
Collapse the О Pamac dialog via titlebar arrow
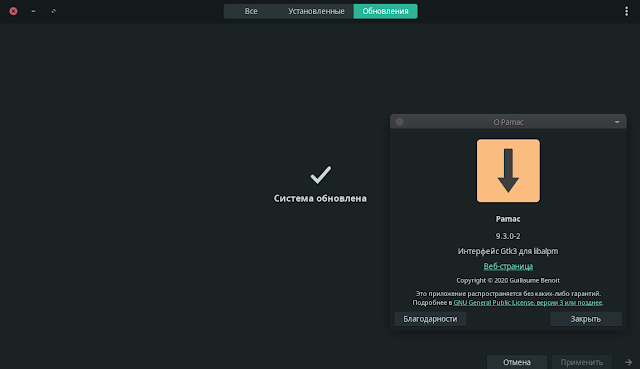(x=617, y=122)
